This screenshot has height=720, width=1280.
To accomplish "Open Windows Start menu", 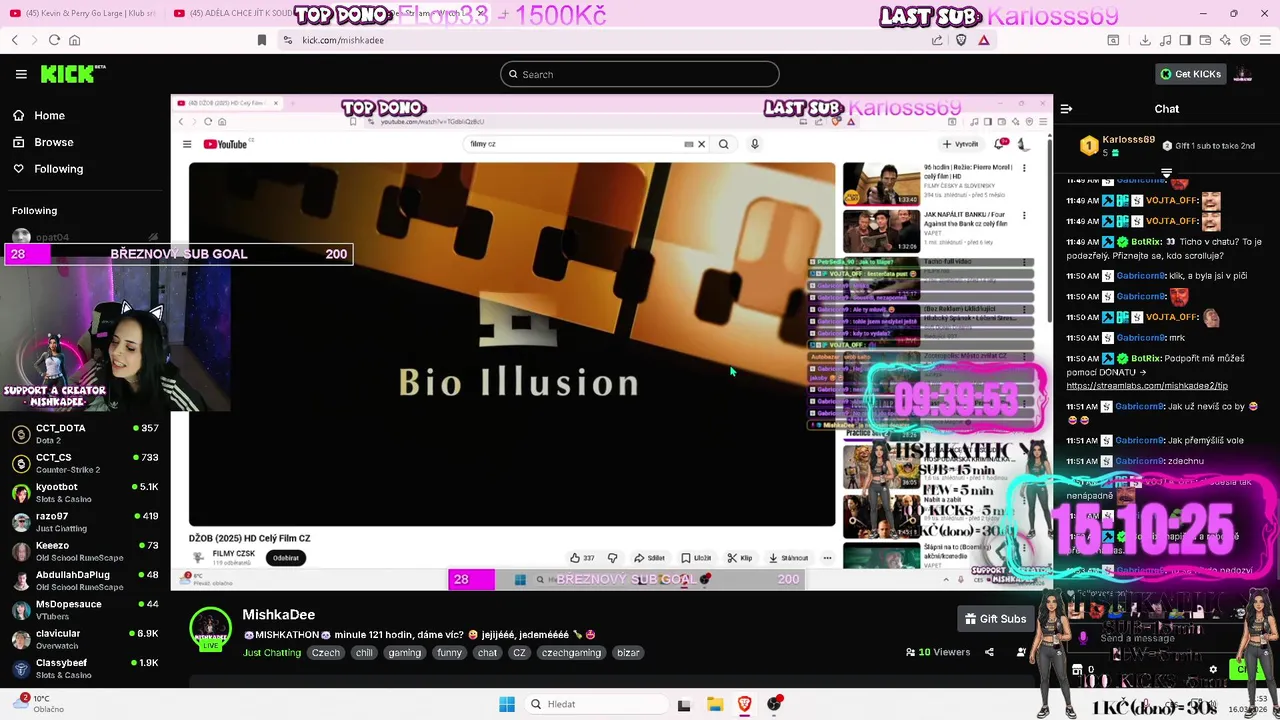I will click(x=507, y=704).
